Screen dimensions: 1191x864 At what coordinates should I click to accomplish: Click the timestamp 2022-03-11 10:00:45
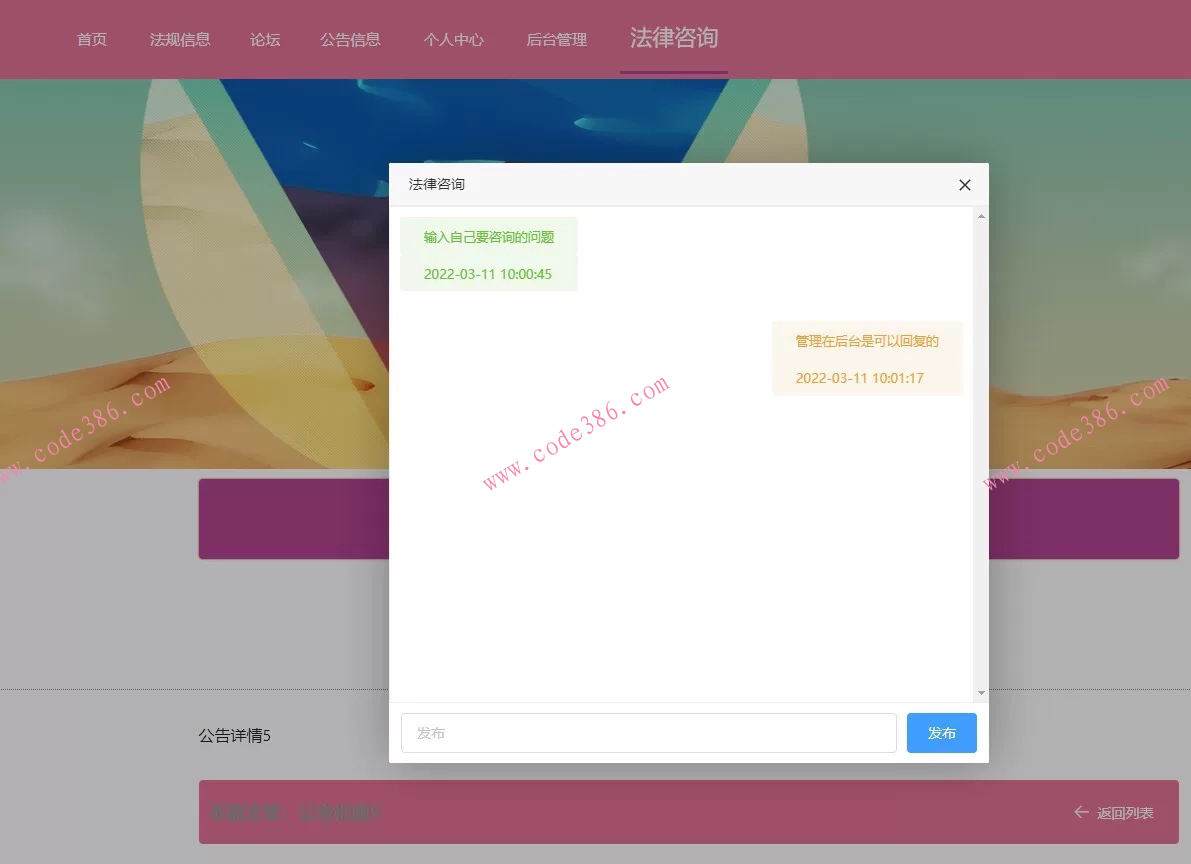point(488,274)
